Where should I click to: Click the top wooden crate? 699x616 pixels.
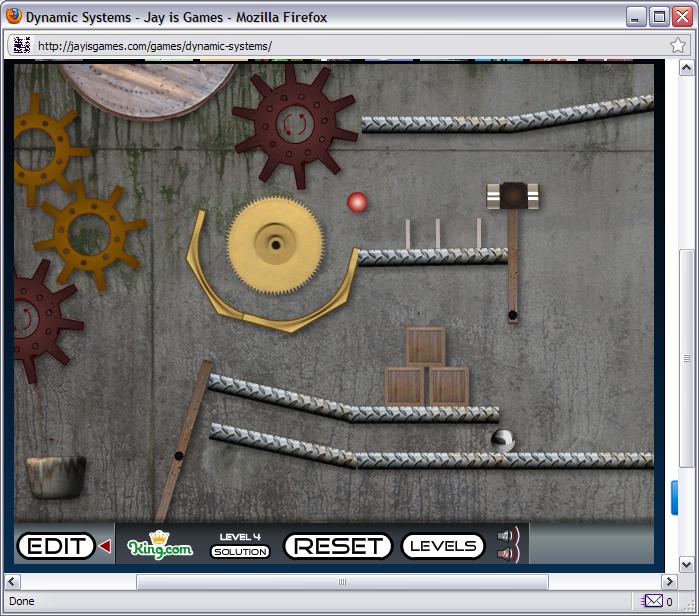point(425,346)
